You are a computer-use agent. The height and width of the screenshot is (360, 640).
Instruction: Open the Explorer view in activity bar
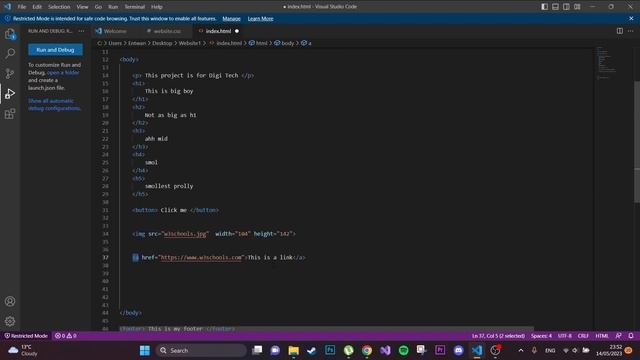point(10,34)
